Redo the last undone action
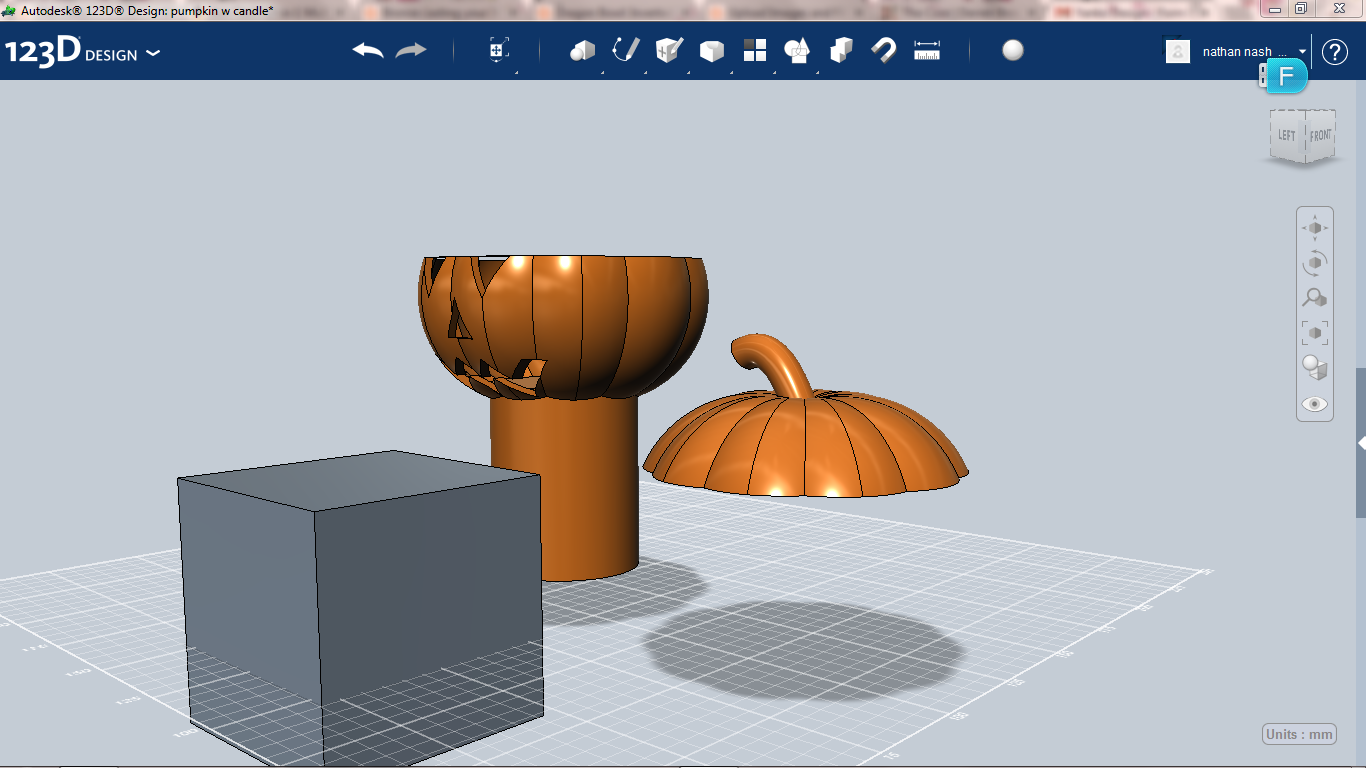Viewport: 1366px width, 768px height. pyautogui.click(x=411, y=51)
